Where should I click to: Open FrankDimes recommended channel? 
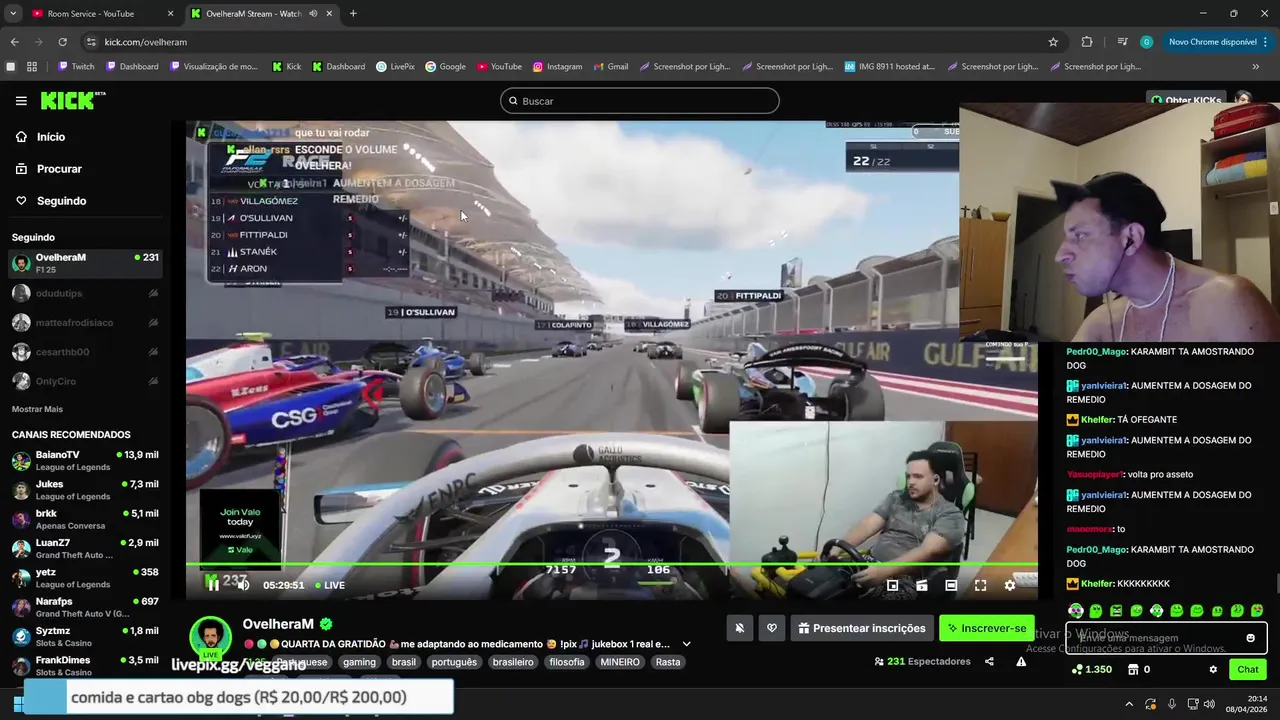[85, 665]
